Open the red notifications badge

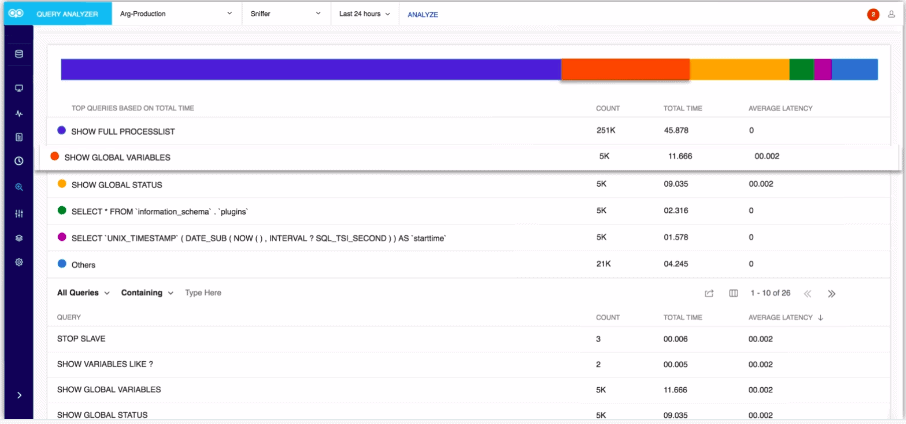tap(873, 14)
